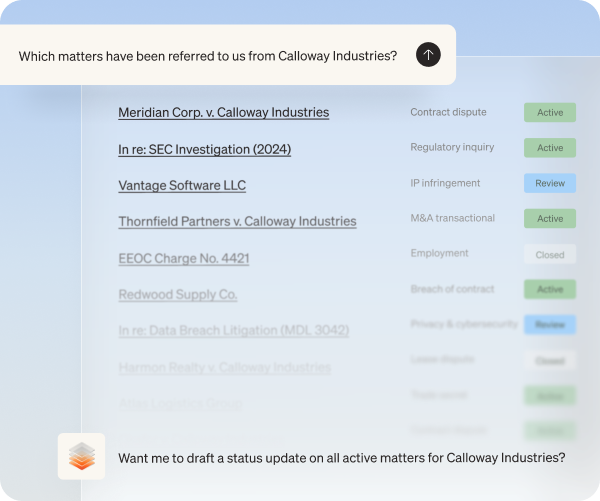Open In re: SEC Investigation (2024) matter
This screenshot has height=501, width=600.
coord(204,149)
